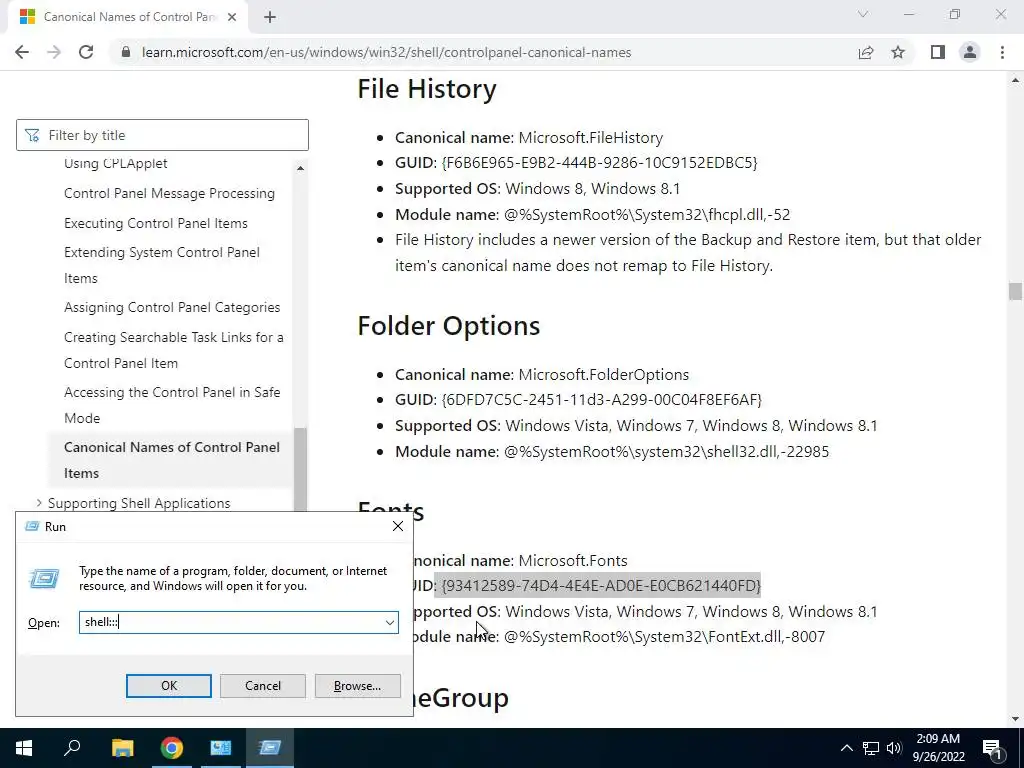Click the Run dialog title icon

tap(31, 526)
